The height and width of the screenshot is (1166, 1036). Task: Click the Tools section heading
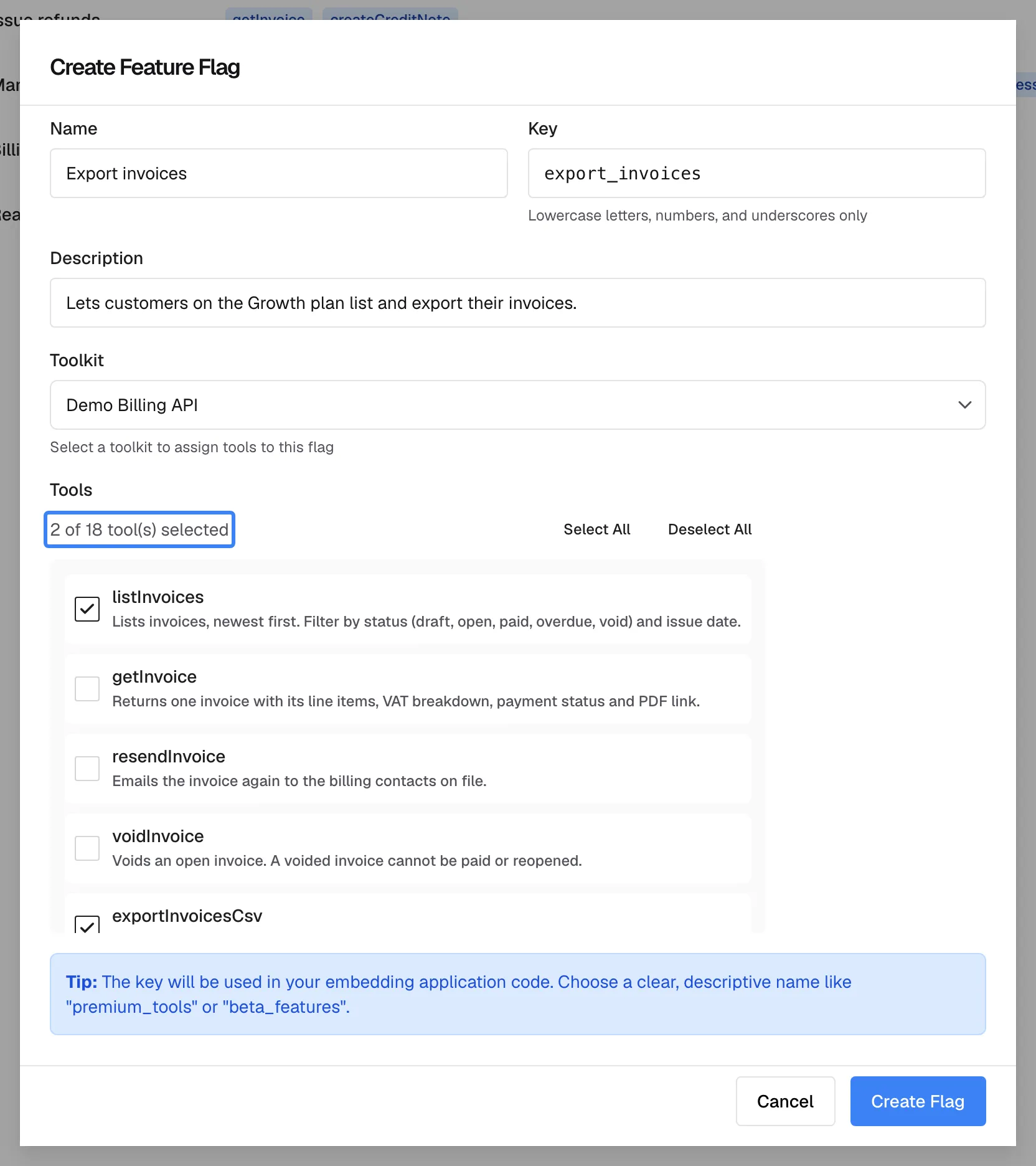pyautogui.click(x=71, y=490)
